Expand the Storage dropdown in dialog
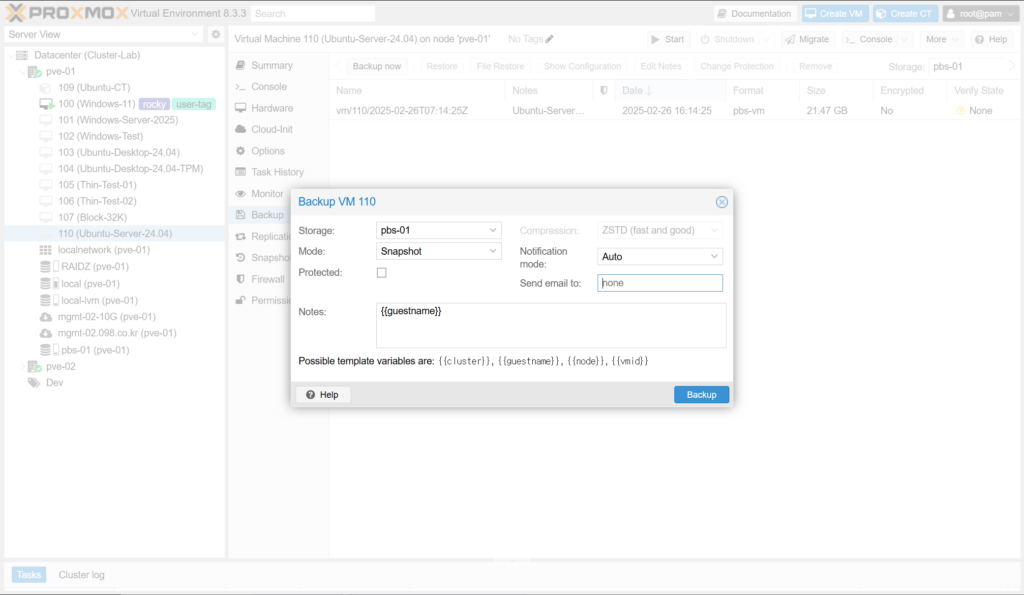1024x595 pixels. [493, 231]
